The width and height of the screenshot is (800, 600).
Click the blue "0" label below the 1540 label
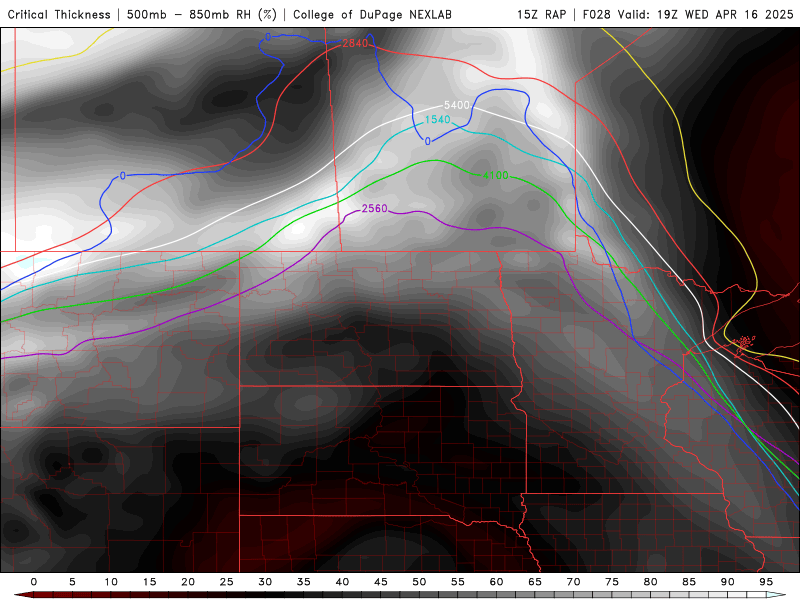(x=428, y=141)
